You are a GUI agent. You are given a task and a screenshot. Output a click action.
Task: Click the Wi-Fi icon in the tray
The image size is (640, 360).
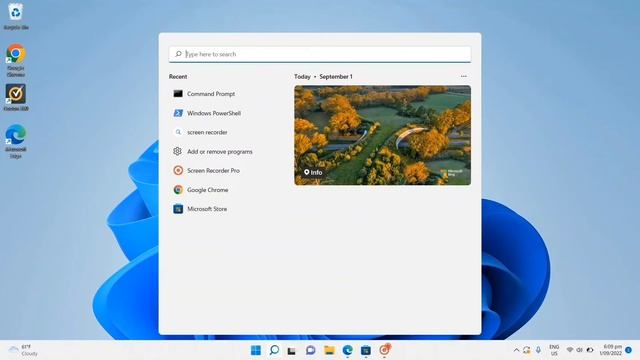pos(570,350)
